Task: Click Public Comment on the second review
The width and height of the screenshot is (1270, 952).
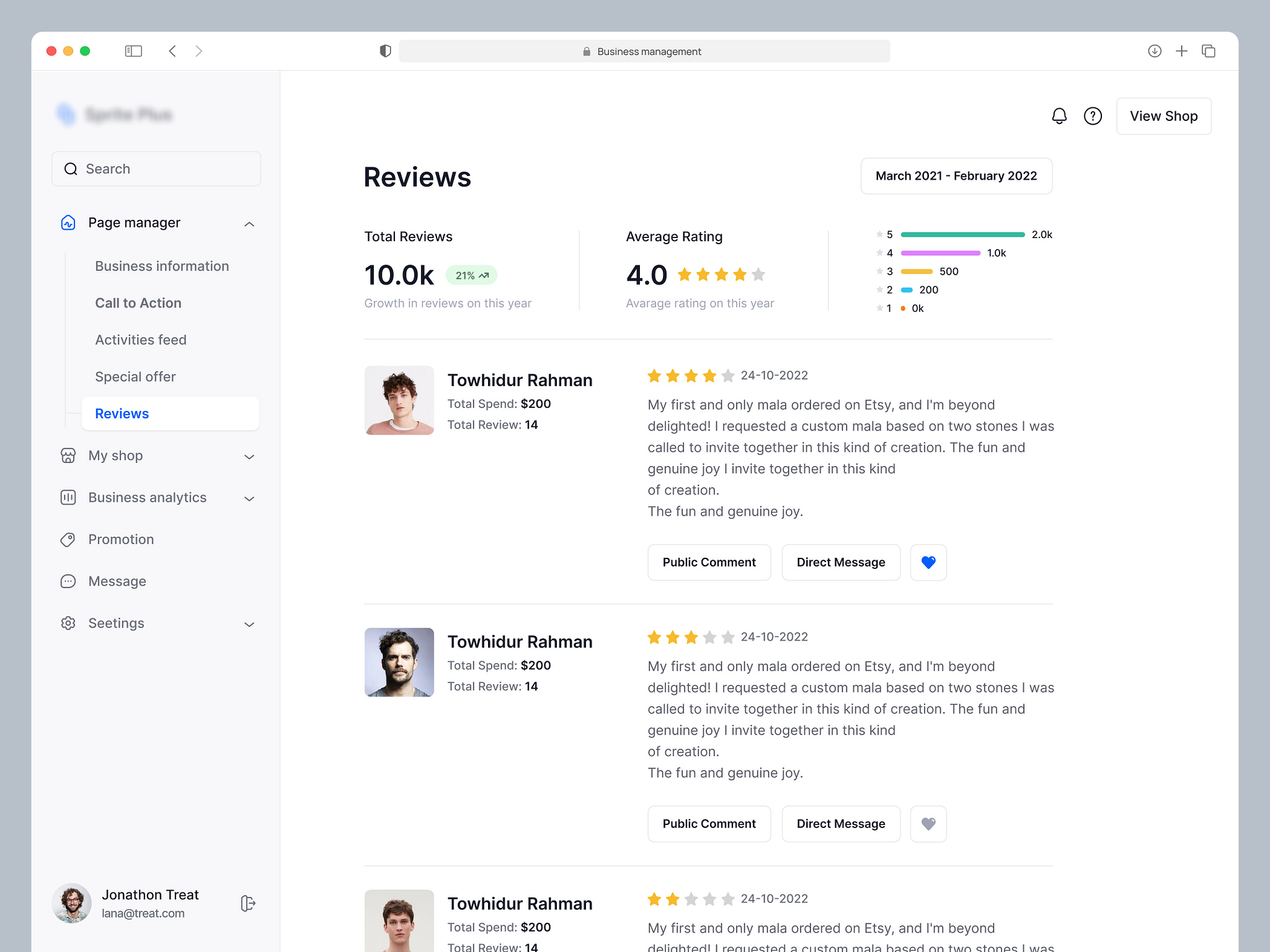Action: 709,824
